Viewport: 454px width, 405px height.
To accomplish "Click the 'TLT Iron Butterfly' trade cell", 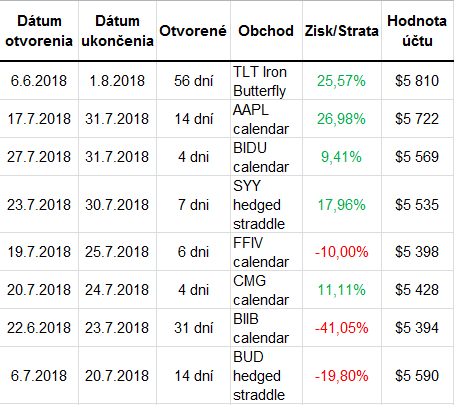I will point(266,81).
